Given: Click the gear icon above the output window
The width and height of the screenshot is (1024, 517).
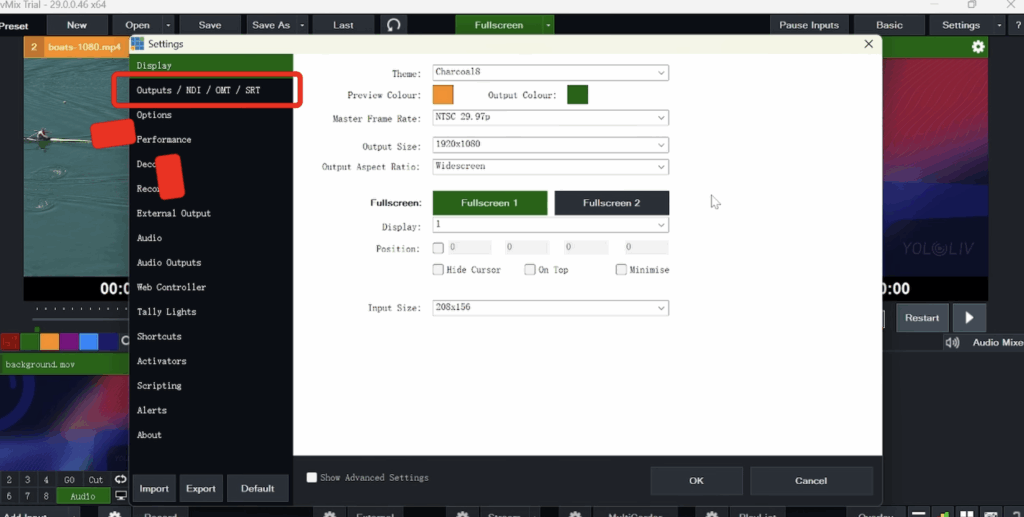Looking at the screenshot, I should click(977, 47).
